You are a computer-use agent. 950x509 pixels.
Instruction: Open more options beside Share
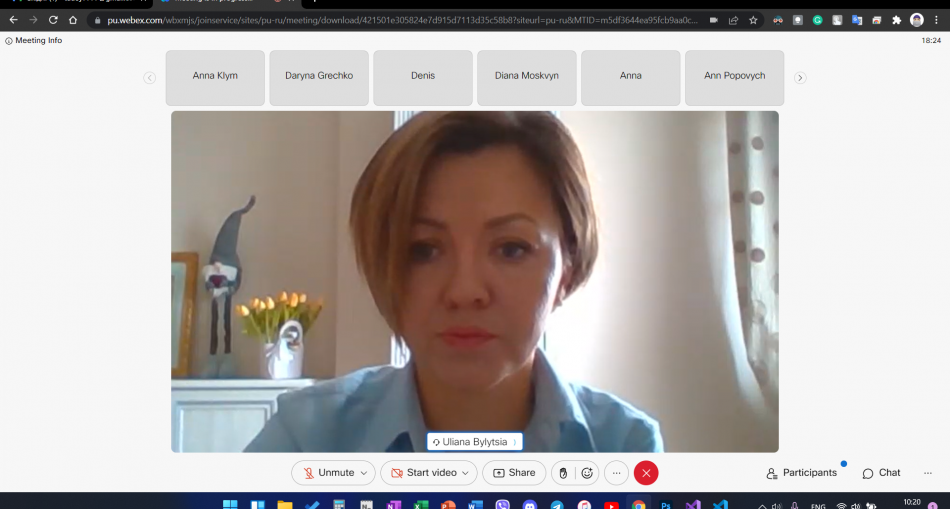(616, 473)
